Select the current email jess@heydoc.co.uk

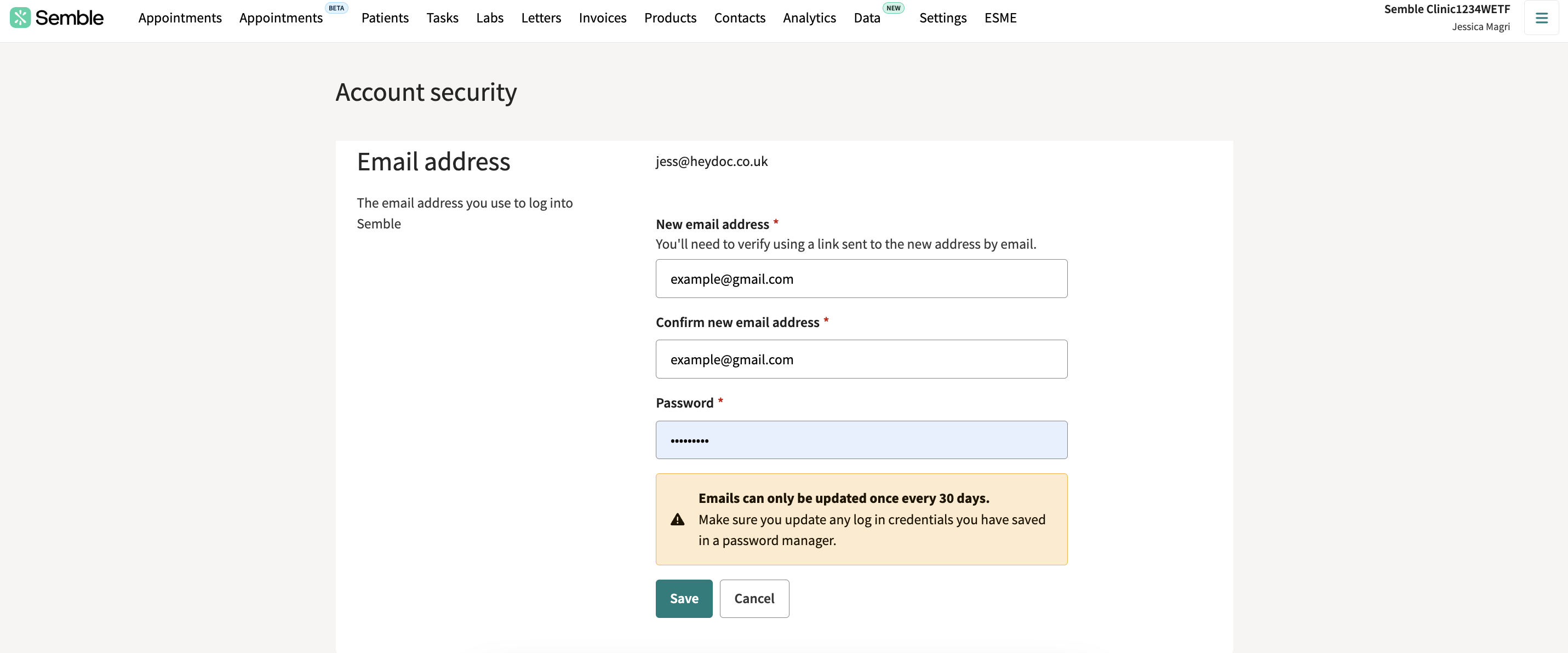pos(711,161)
